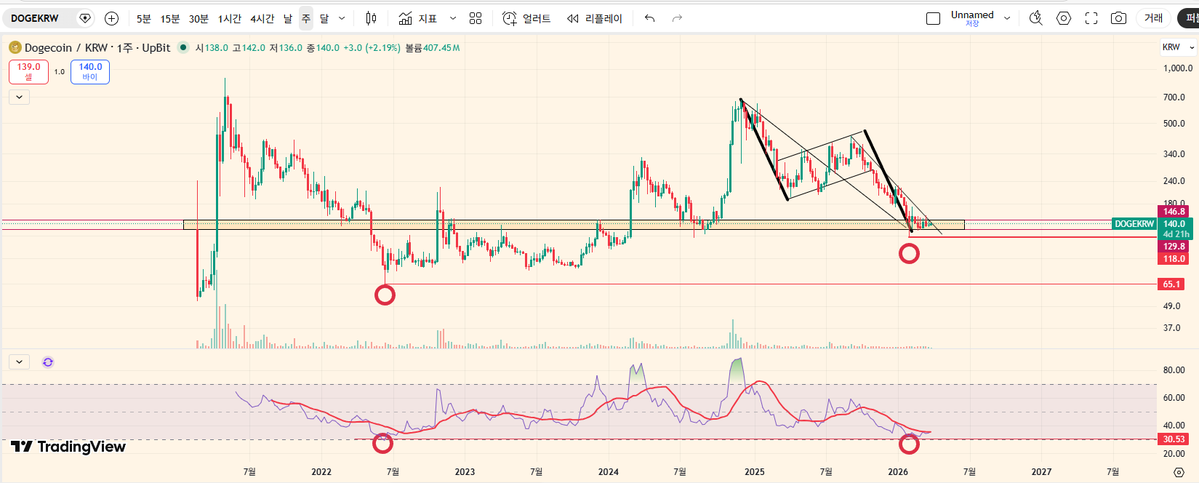Click the 2024 label on the time axis

tap(609, 474)
